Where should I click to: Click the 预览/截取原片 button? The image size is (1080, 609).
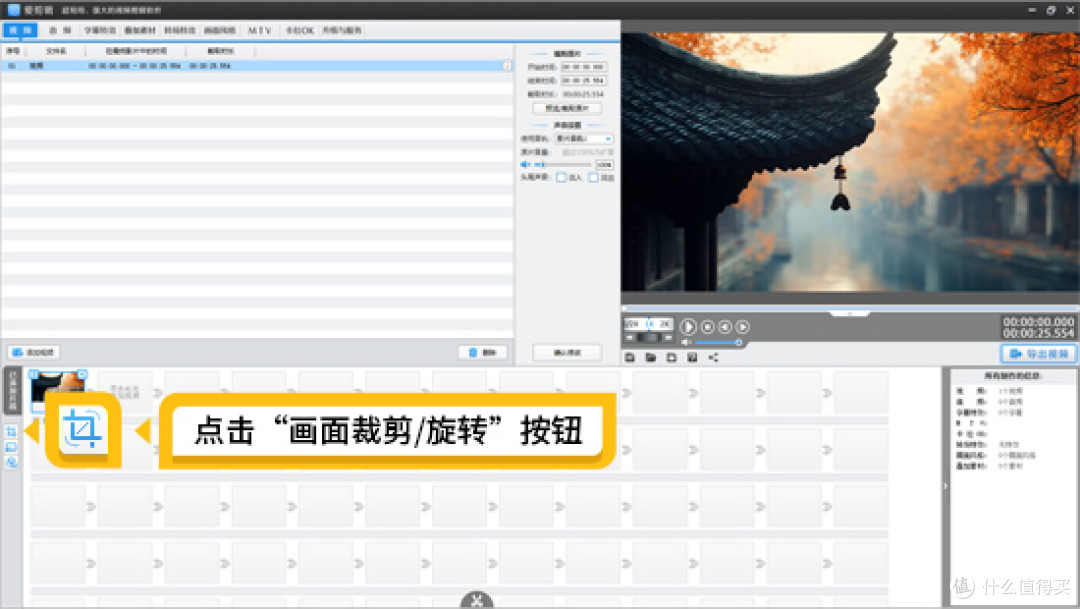(567, 108)
